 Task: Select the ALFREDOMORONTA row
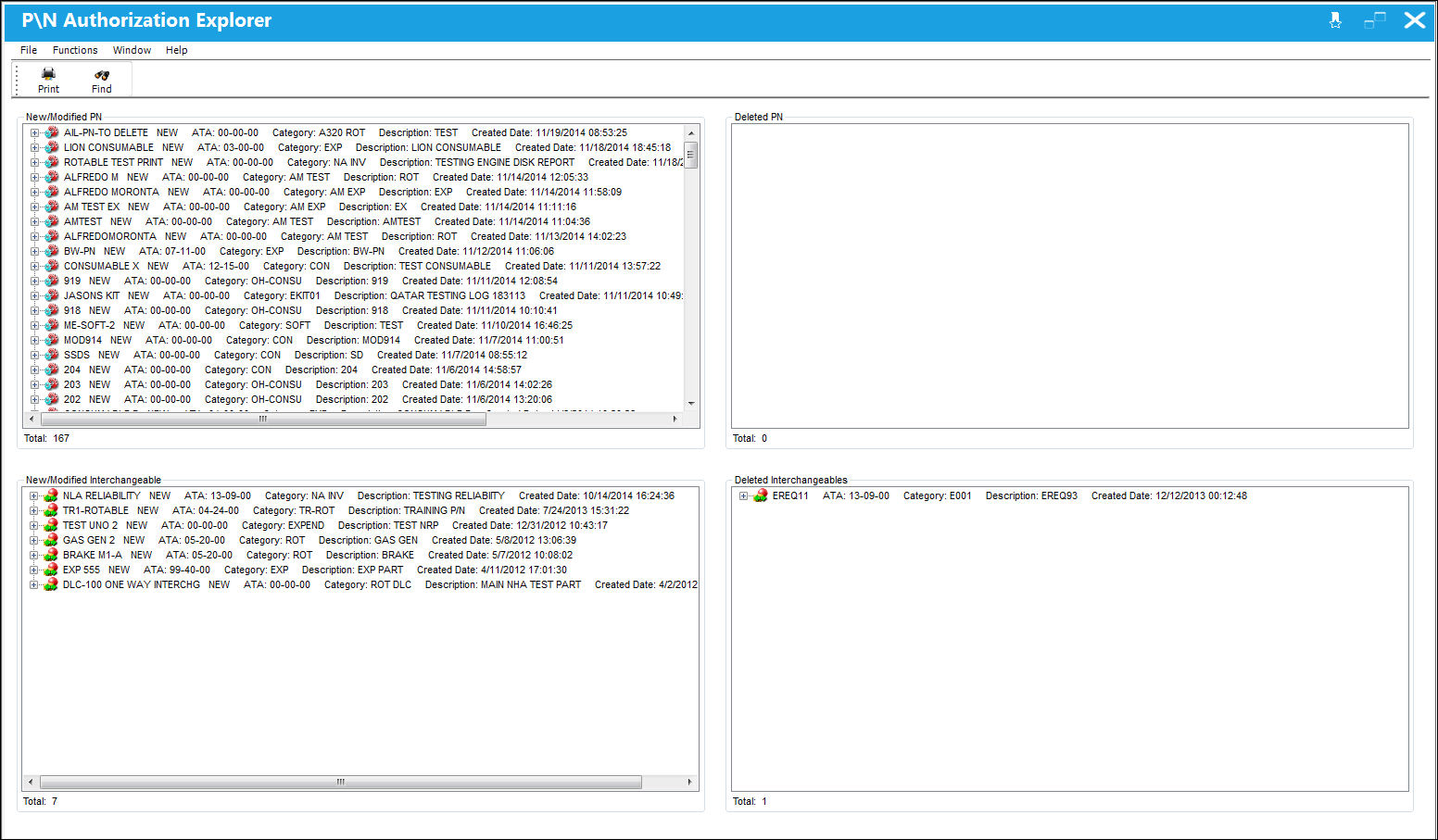coord(345,236)
